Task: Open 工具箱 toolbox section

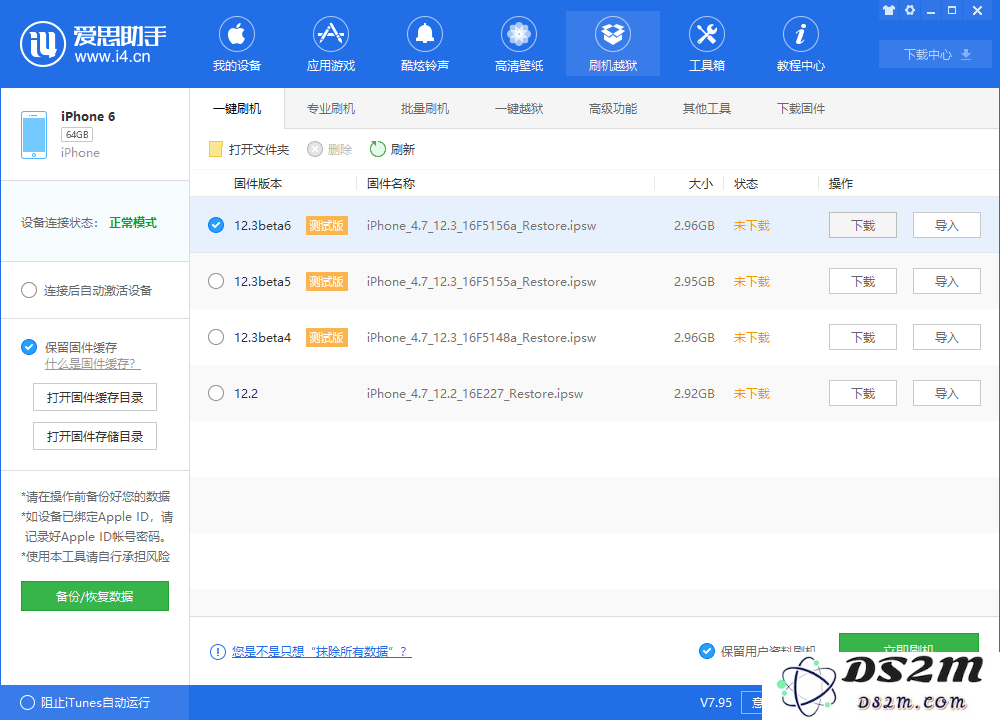Action: pyautogui.click(x=707, y=44)
